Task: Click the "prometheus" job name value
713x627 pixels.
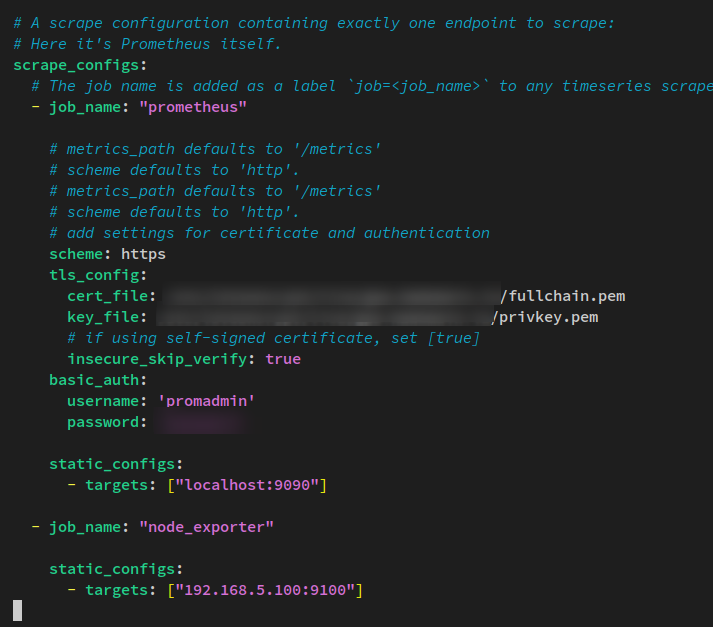Action: [193, 107]
